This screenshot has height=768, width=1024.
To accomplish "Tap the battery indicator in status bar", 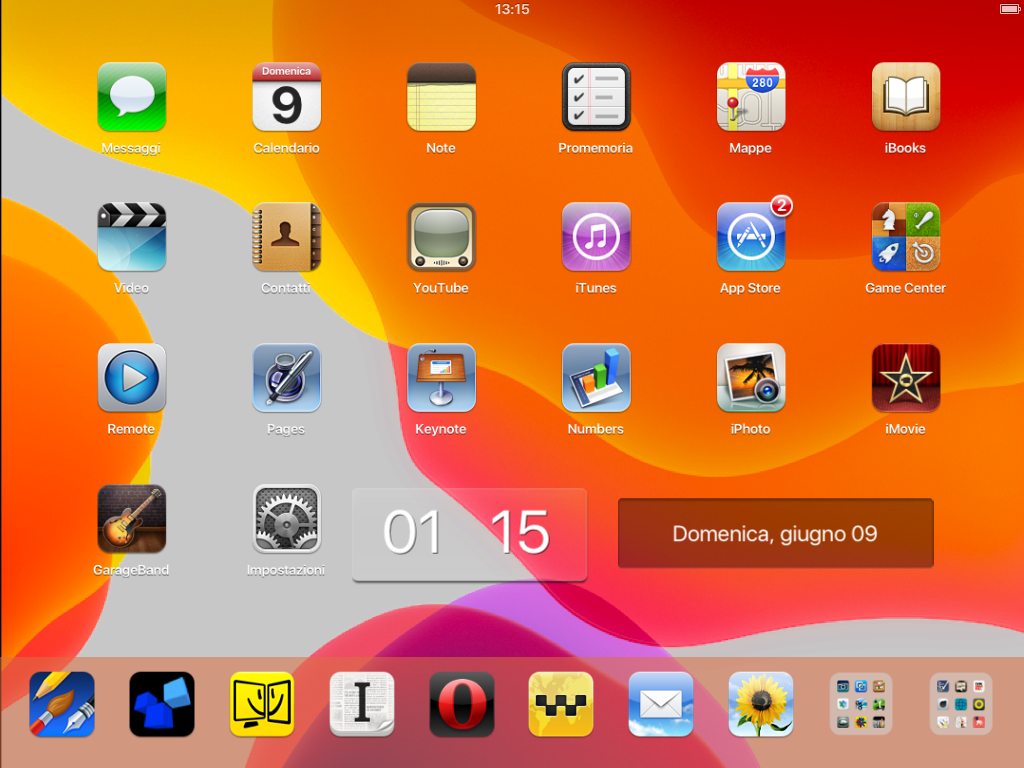I will click(x=1010, y=9).
